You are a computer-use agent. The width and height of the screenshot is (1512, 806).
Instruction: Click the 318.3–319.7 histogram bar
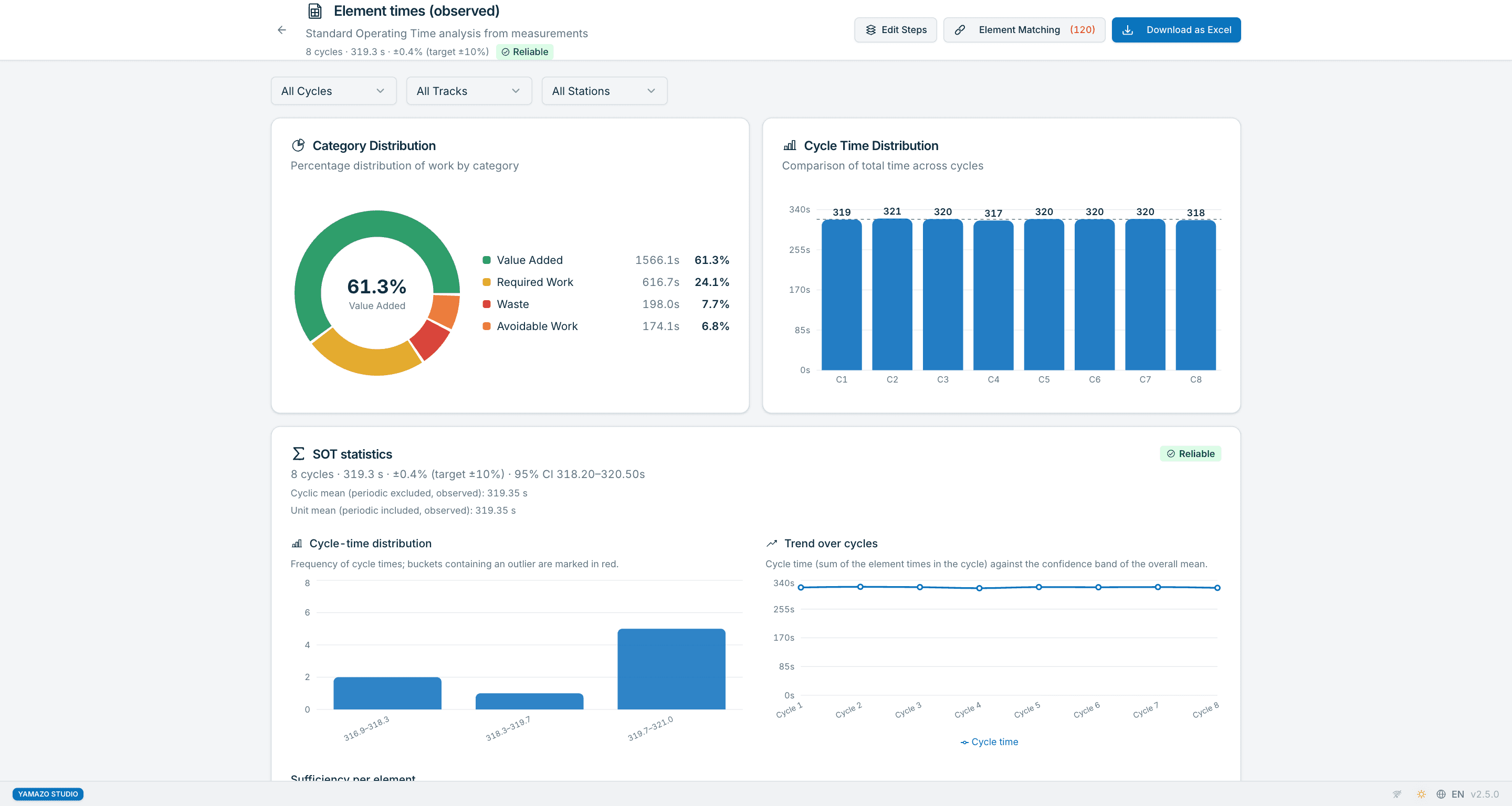[x=529, y=702]
